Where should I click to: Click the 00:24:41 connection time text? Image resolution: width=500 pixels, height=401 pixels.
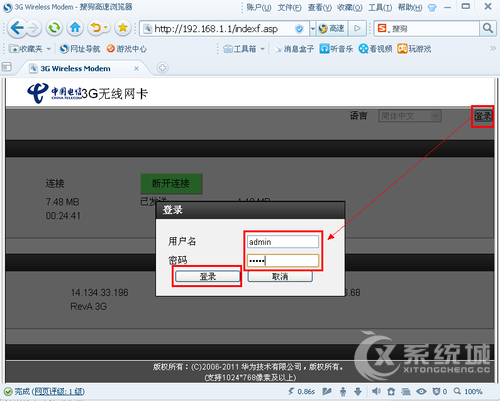click(63, 216)
